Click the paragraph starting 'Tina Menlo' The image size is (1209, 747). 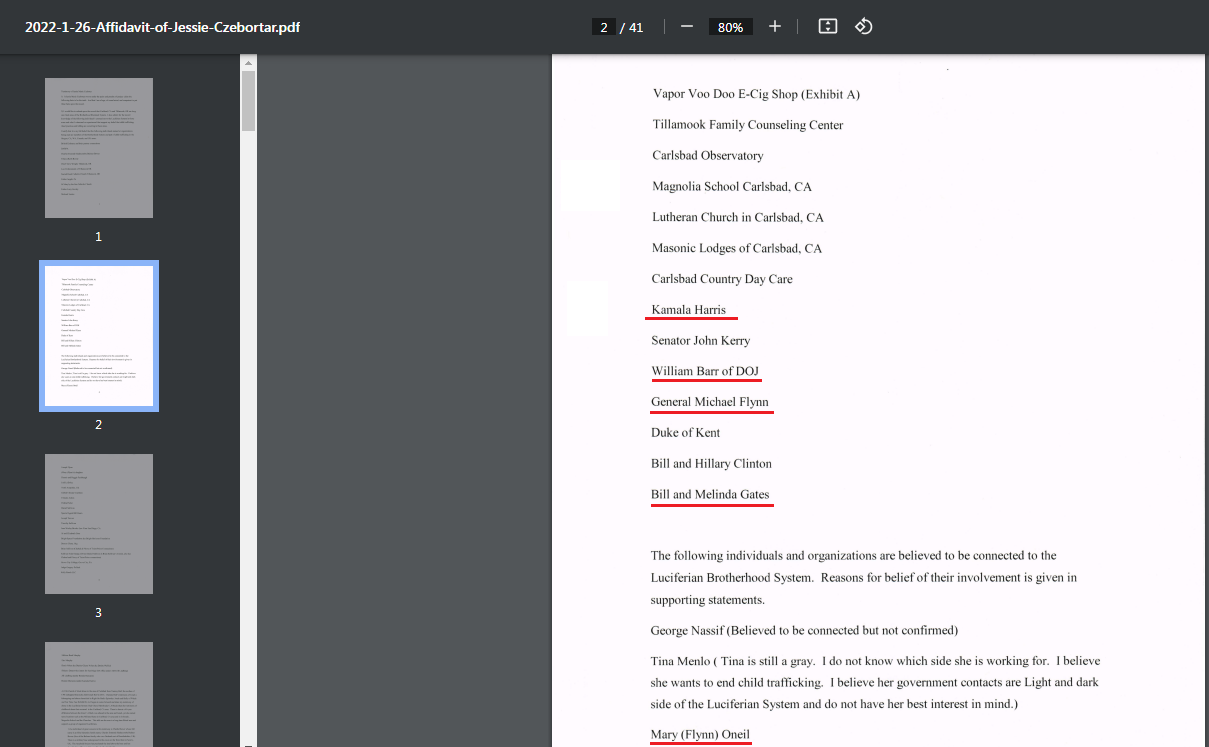click(x=876, y=683)
